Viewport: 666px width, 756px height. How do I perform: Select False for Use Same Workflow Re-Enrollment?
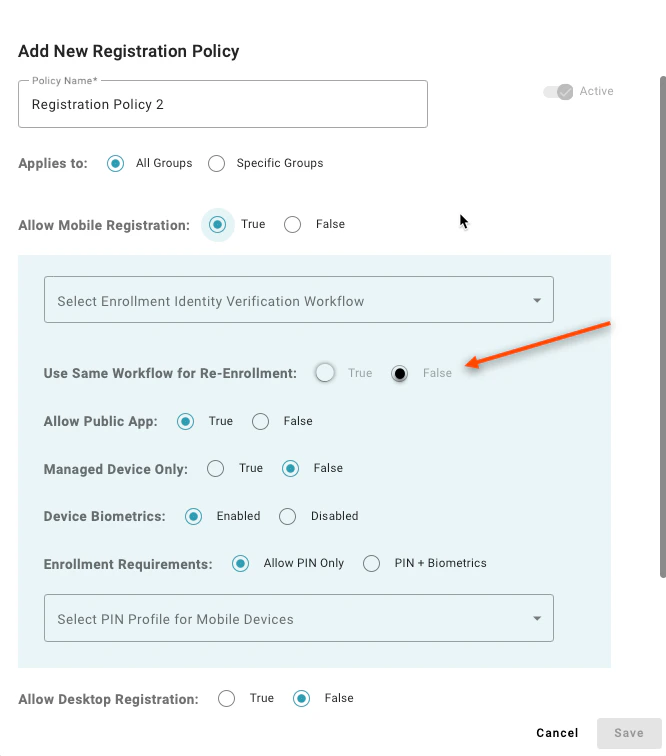coord(399,373)
